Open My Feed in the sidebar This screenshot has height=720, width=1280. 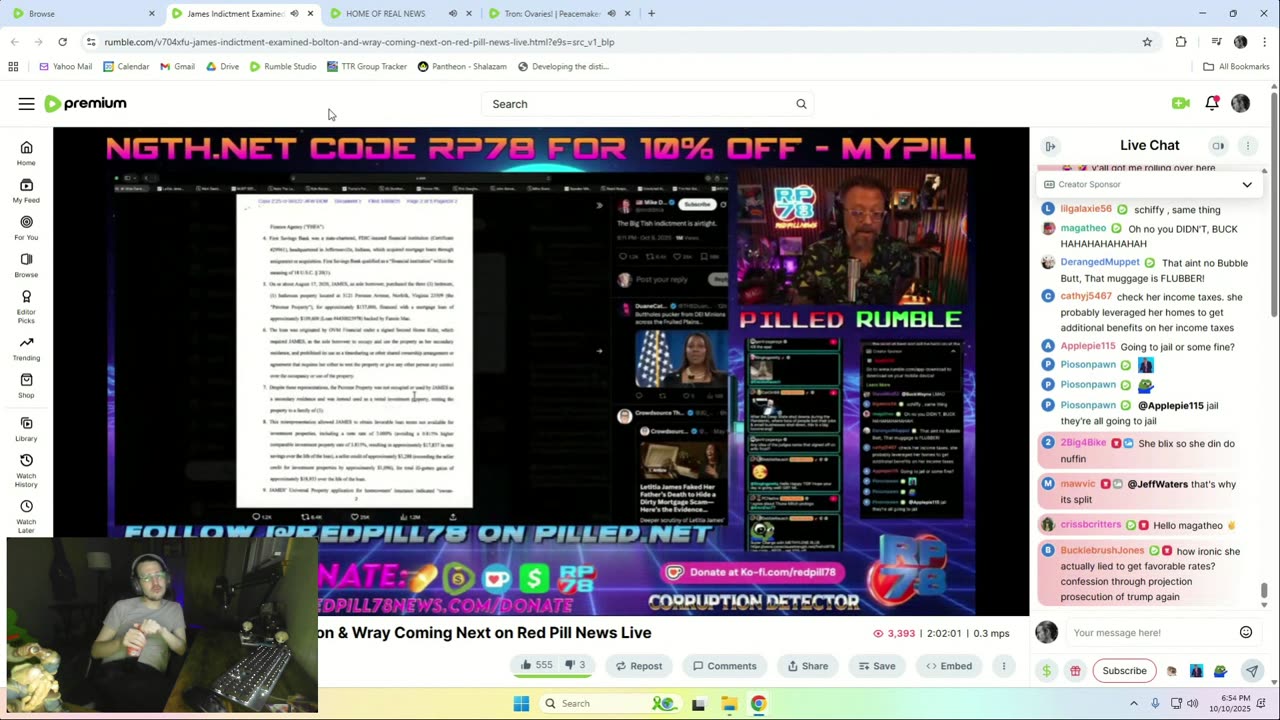tap(26, 190)
